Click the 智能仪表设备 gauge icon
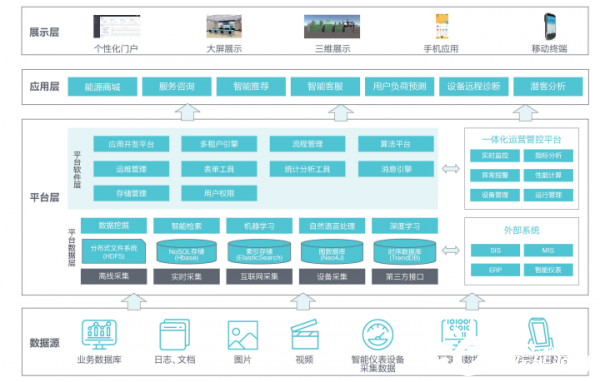 [378, 335]
